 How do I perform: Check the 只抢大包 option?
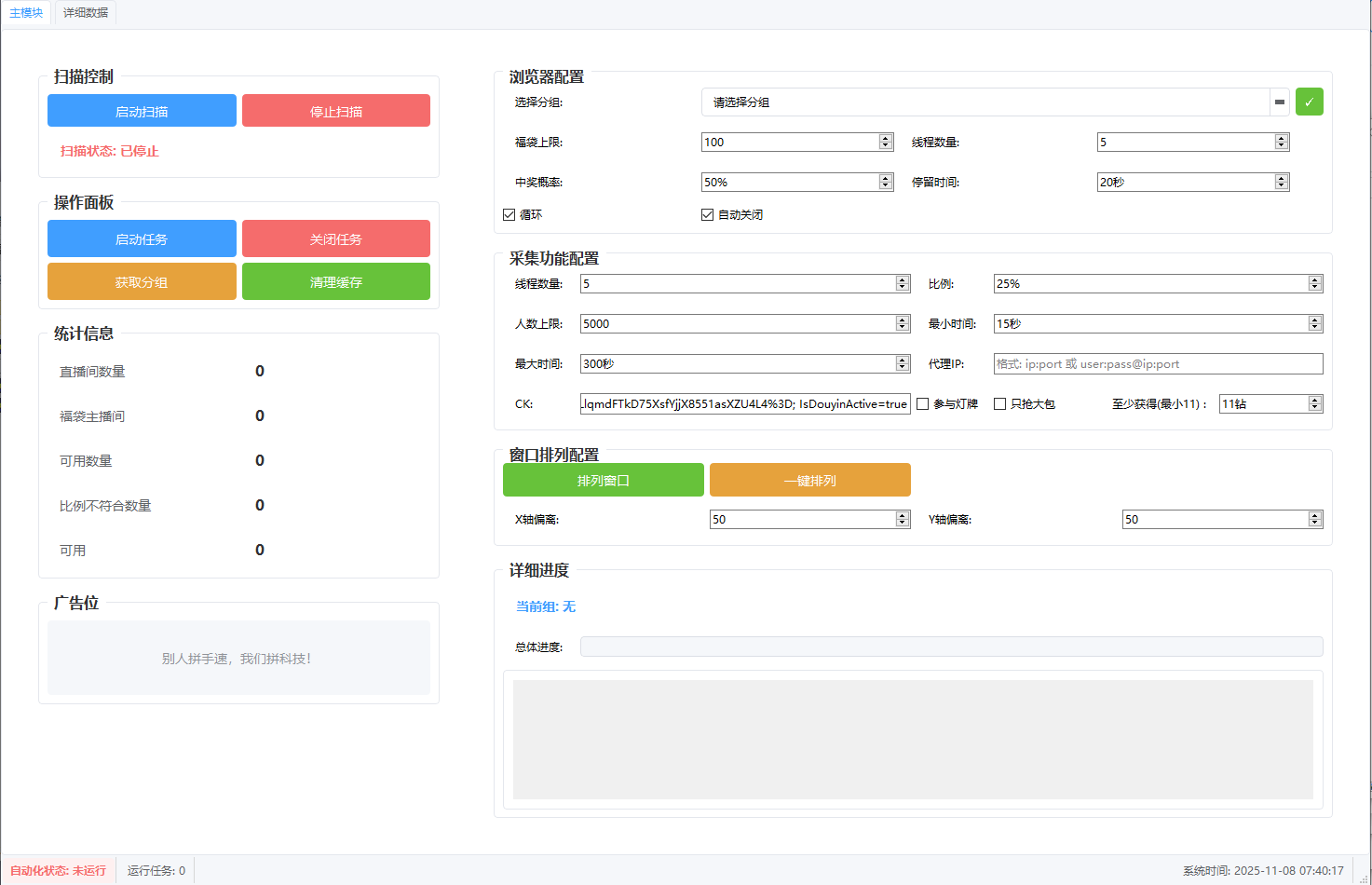coord(999,403)
